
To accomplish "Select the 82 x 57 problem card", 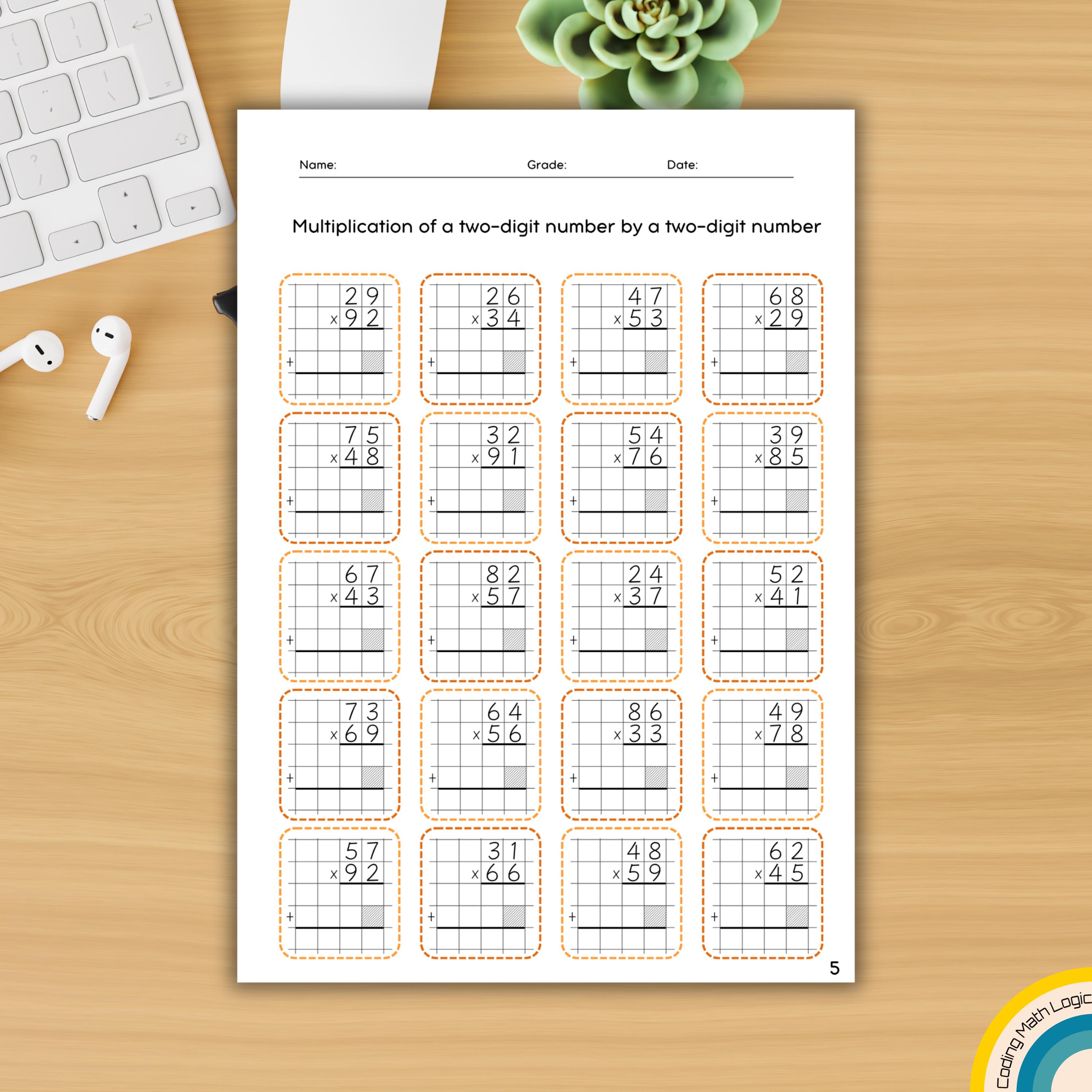I will pyautogui.click(x=480, y=617).
